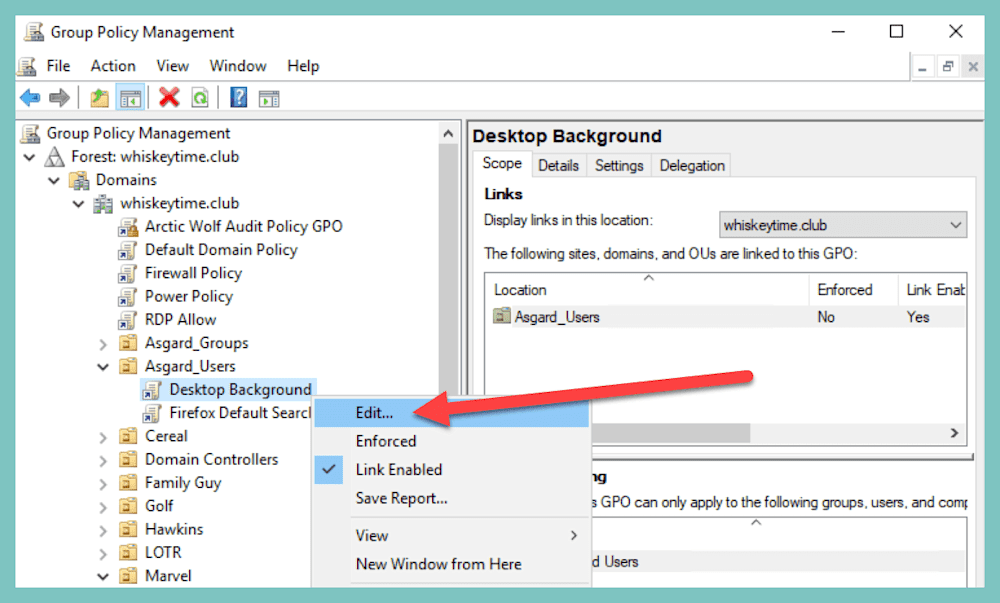Open the whiskeytime.club location dropdown
The width and height of the screenshot is (1000, 603).
click(953, 224)
